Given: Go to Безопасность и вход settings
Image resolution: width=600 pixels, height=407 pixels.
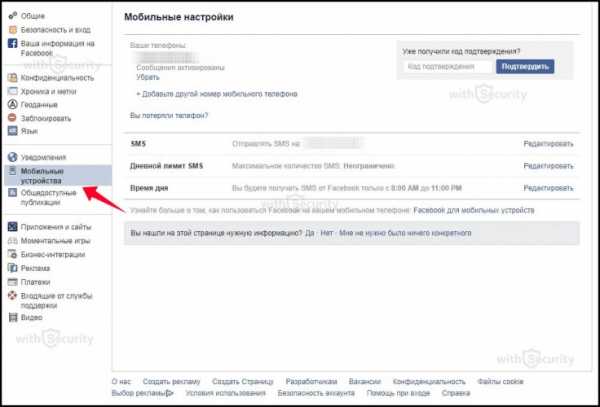Looking at the screenshot, I should click(x=55, y=30).
